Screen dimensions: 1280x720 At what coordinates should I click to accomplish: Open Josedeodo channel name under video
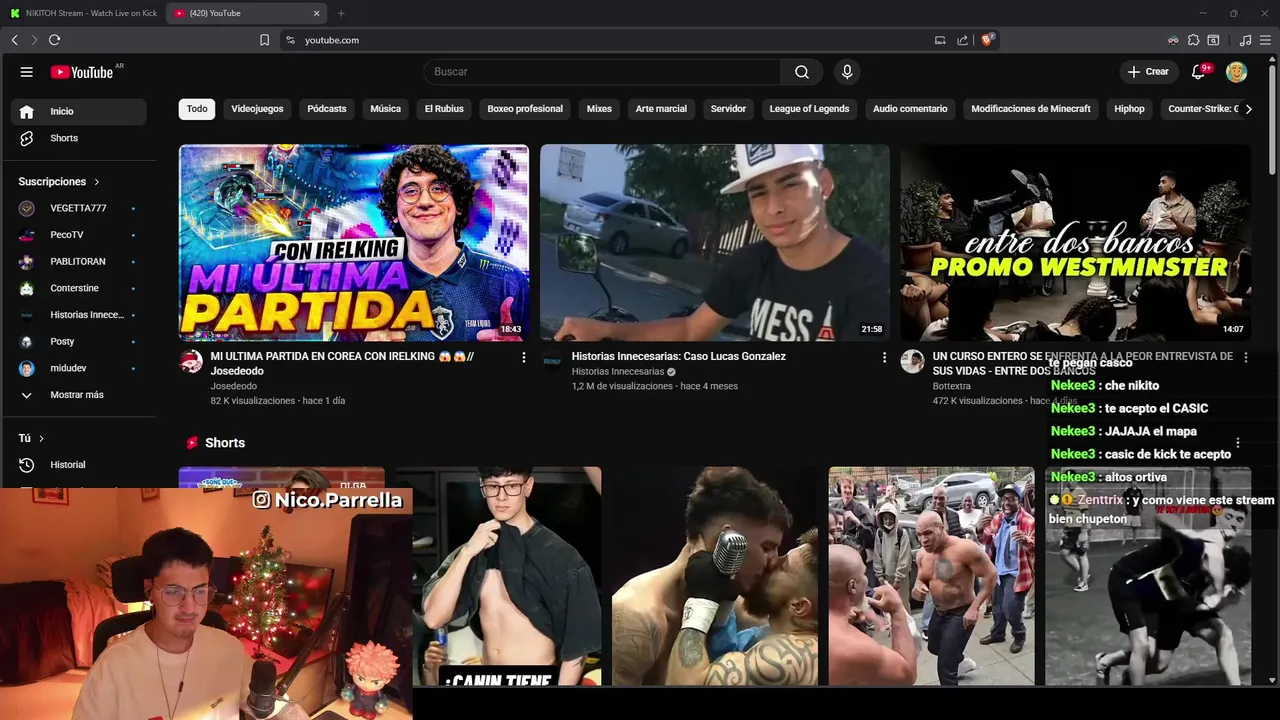(x=234, y=386)
